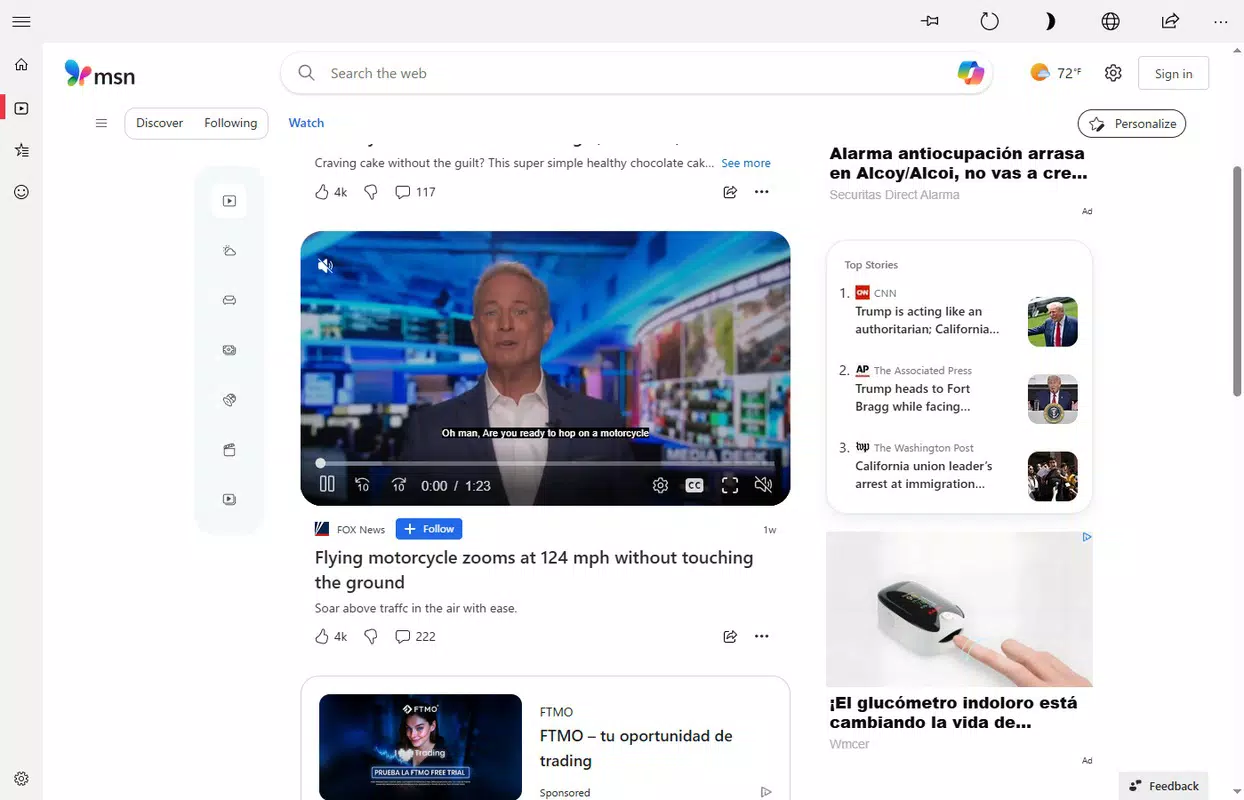Viewport: 1244px width, 800px height.
Task: Open the favorites star list icon
Action: coord(21,150)
